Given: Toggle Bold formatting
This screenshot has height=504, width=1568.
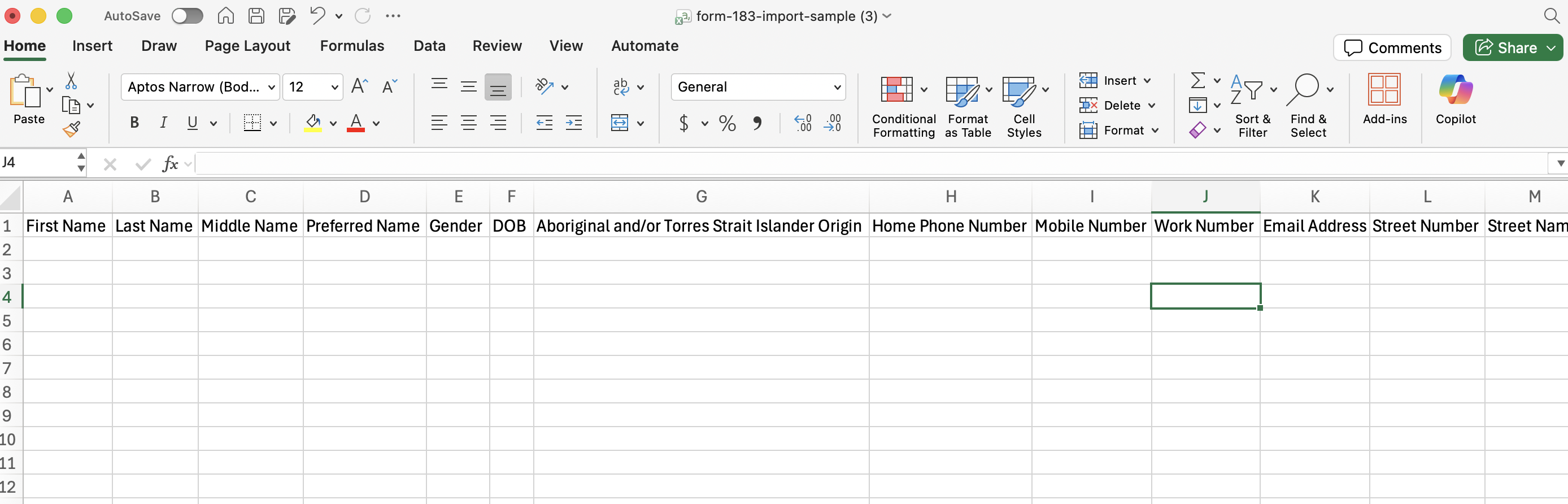Looking at the screenshot, I should tap(134, 123).
